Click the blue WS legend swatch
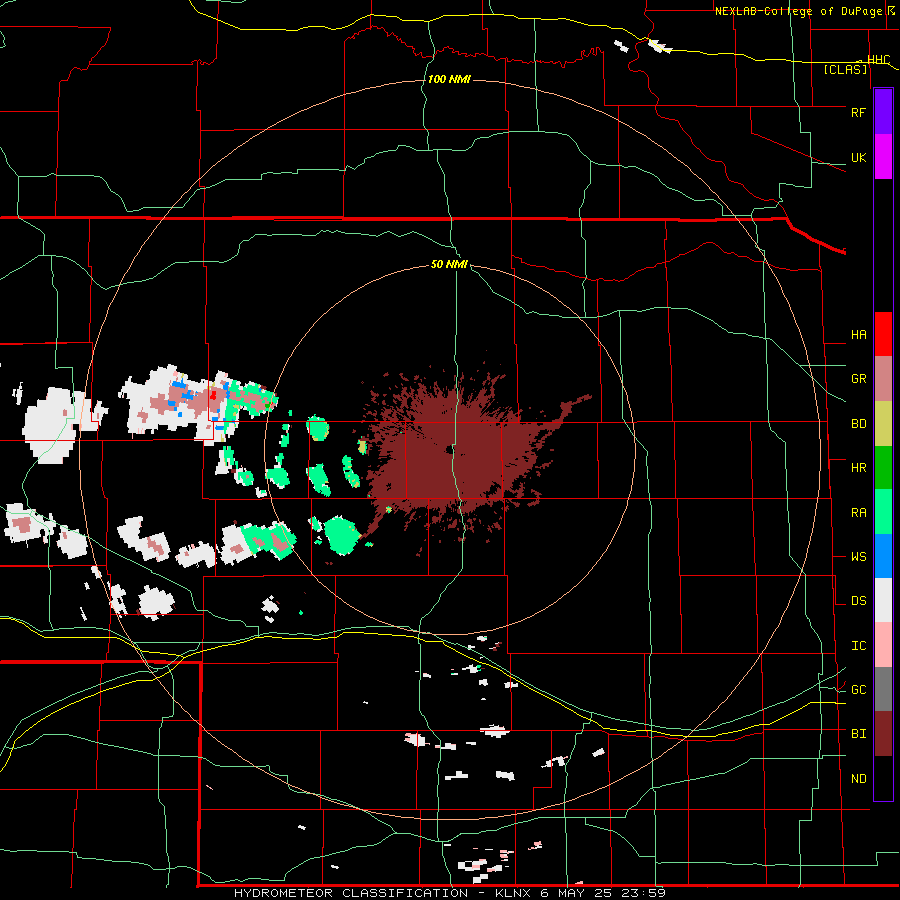Screen dimensions: 900x900 coord(883,556)
